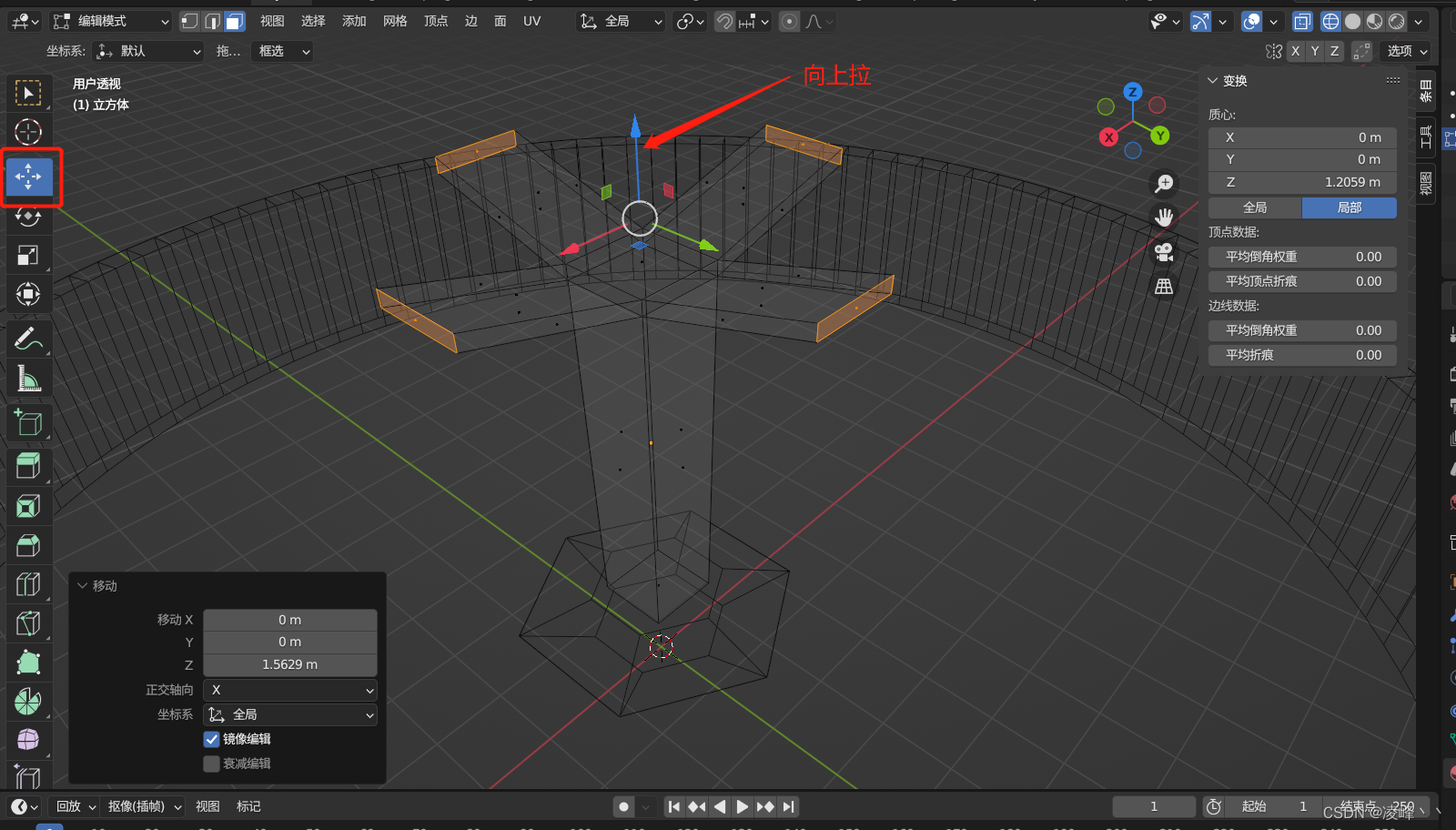
Task: Select the Inset Faces tool
Action: click(x=28, y=506)
